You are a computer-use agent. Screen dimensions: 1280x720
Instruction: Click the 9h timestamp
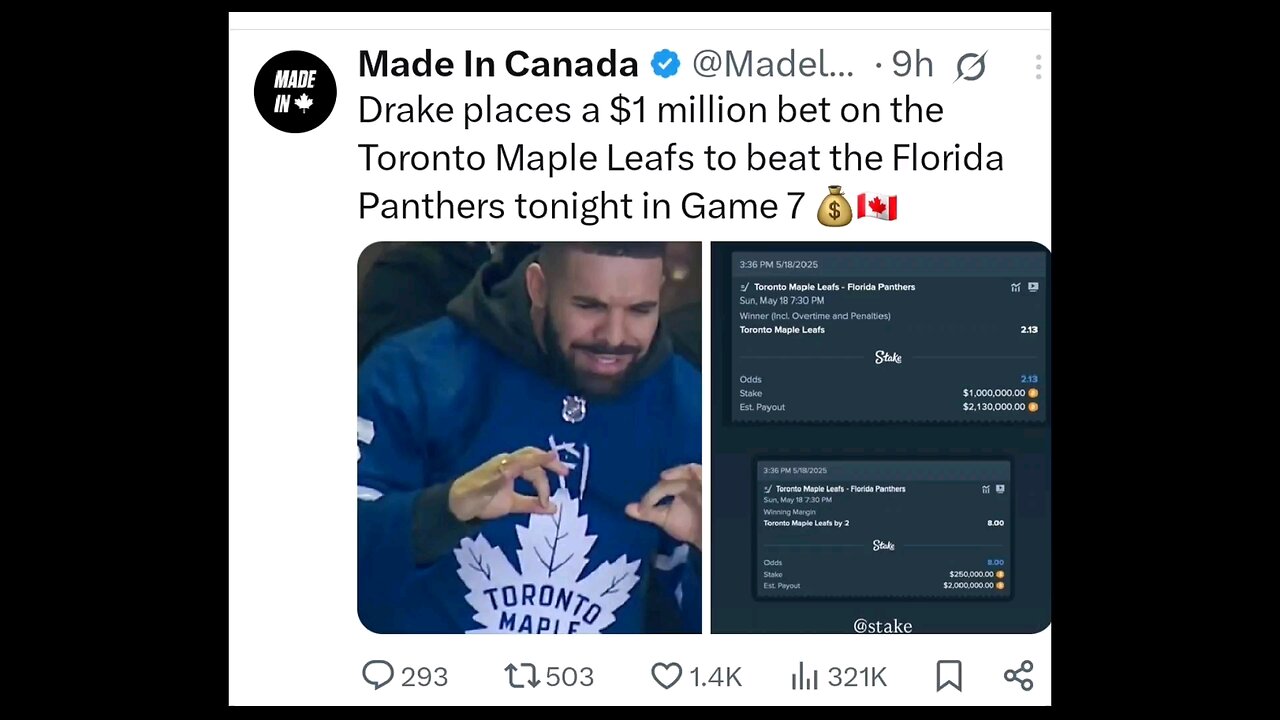911,65
